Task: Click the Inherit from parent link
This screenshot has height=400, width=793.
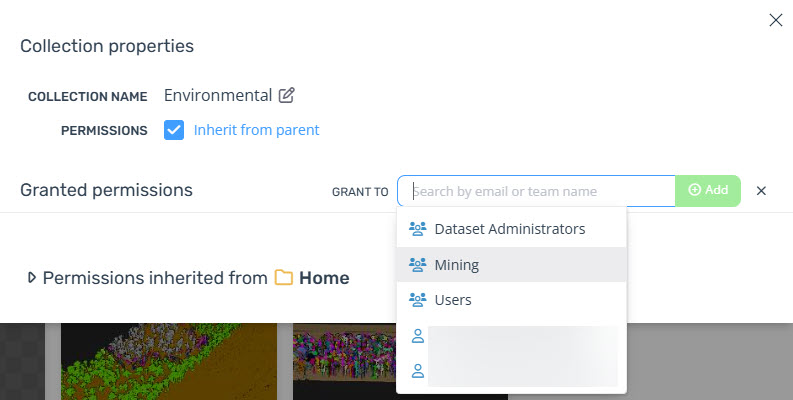Action: 256,130
